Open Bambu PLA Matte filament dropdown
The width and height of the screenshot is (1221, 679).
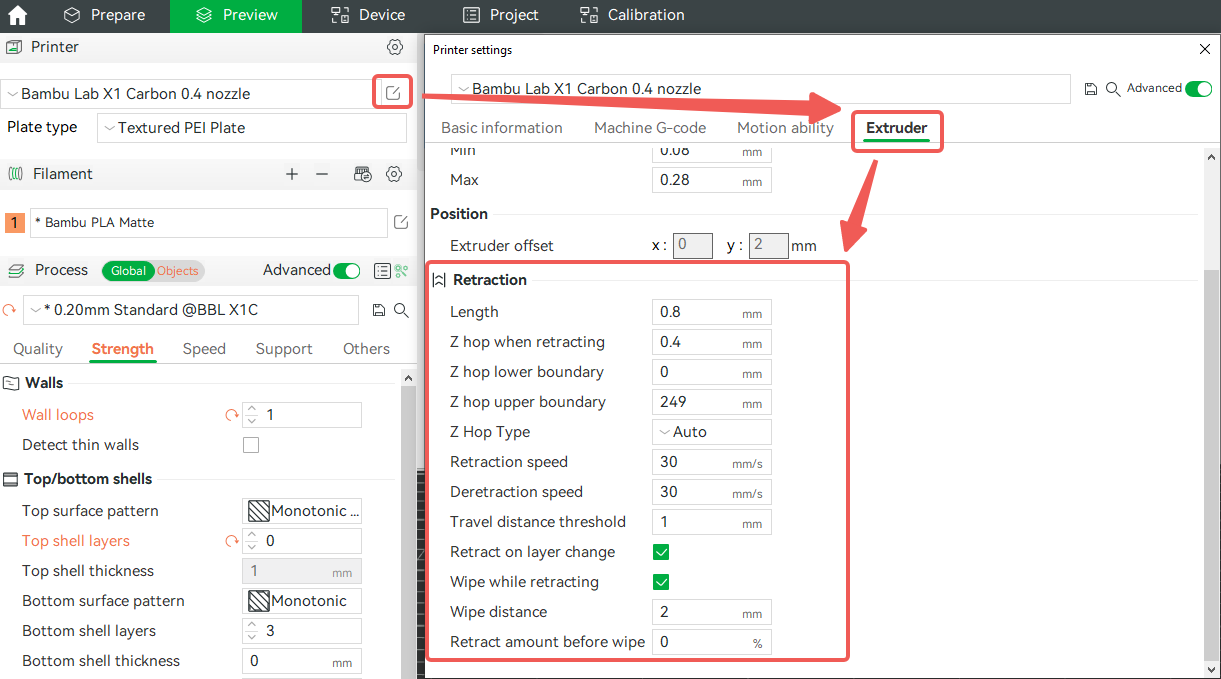208,222
